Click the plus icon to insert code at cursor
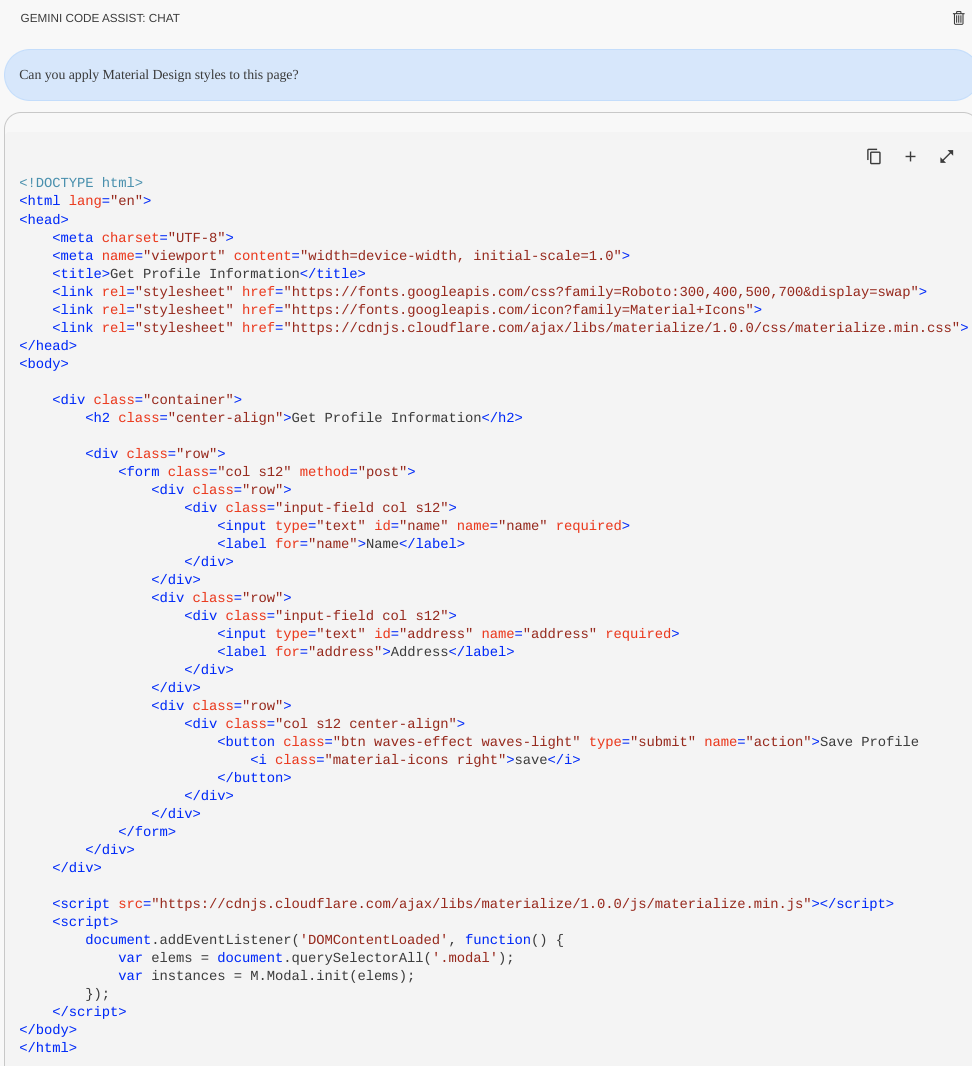This screenshot has height=1066, width=972. (910, 156)
